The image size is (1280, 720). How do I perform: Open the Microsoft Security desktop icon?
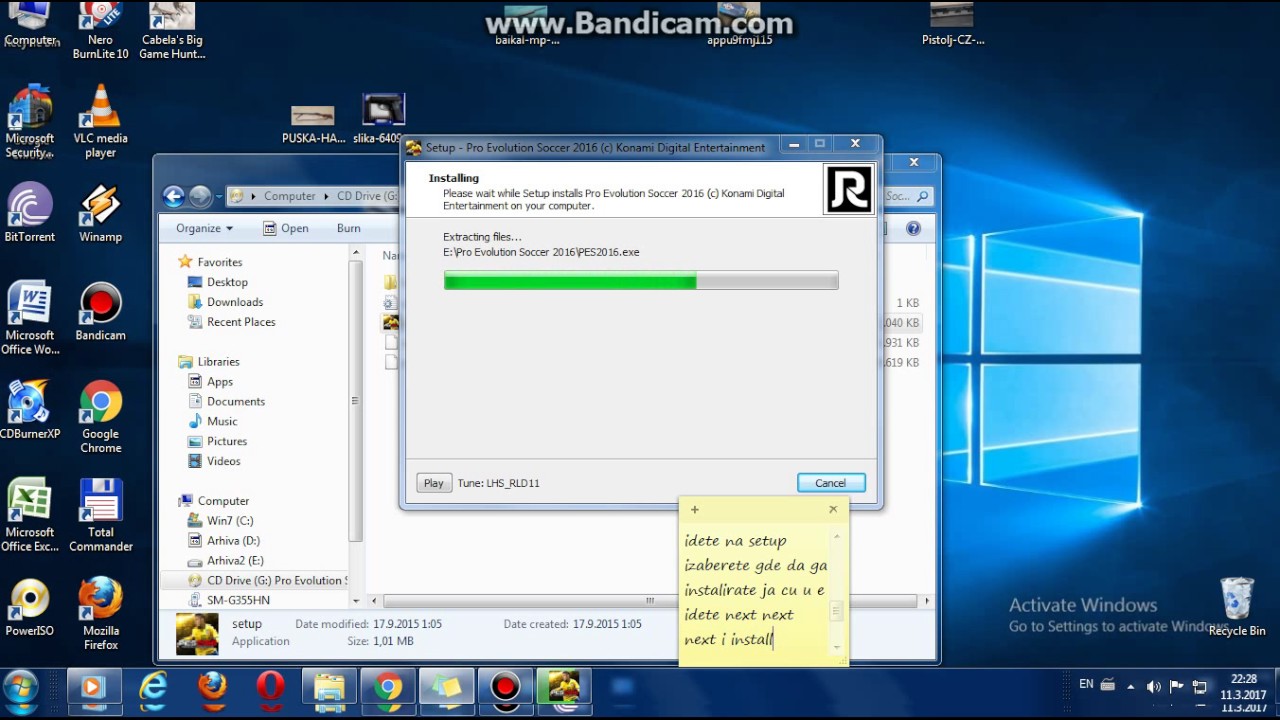(x=30, y=122)
